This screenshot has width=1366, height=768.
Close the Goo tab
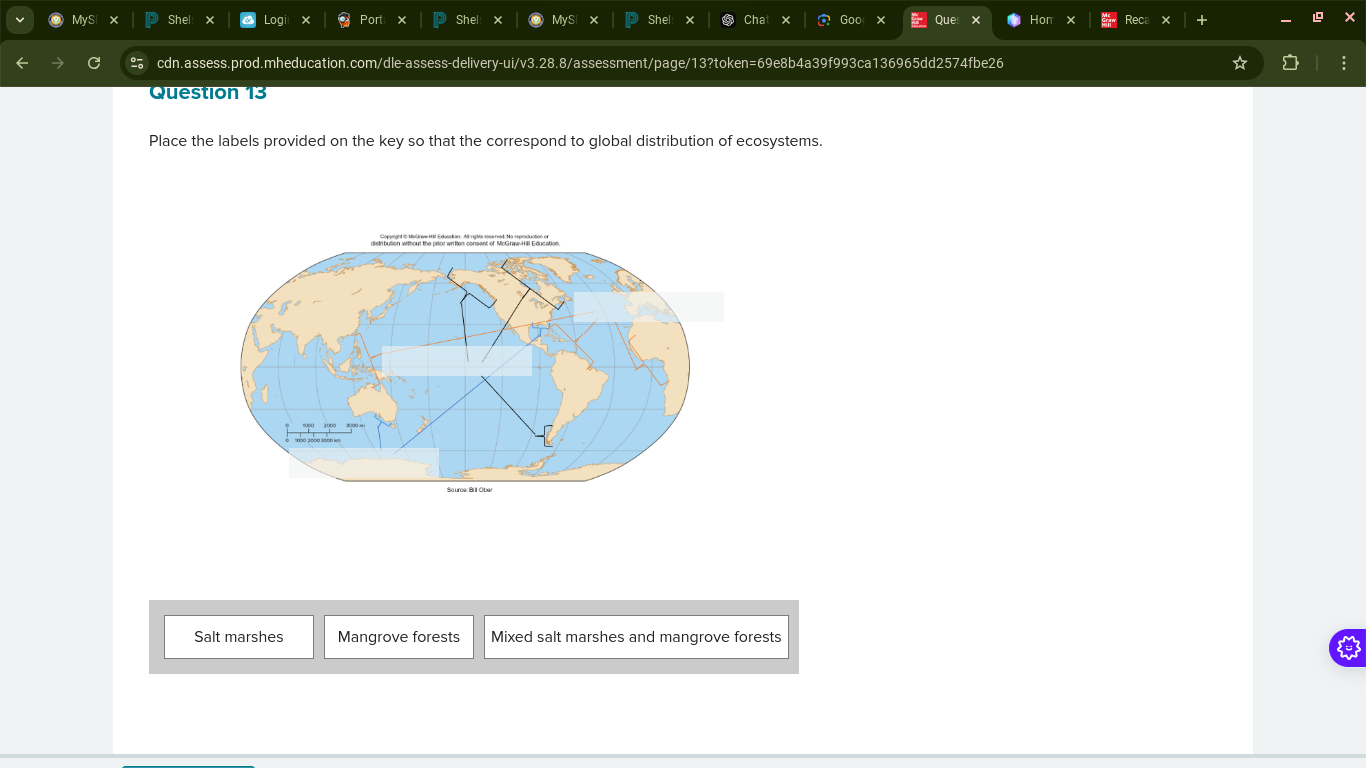pos(881,20)
